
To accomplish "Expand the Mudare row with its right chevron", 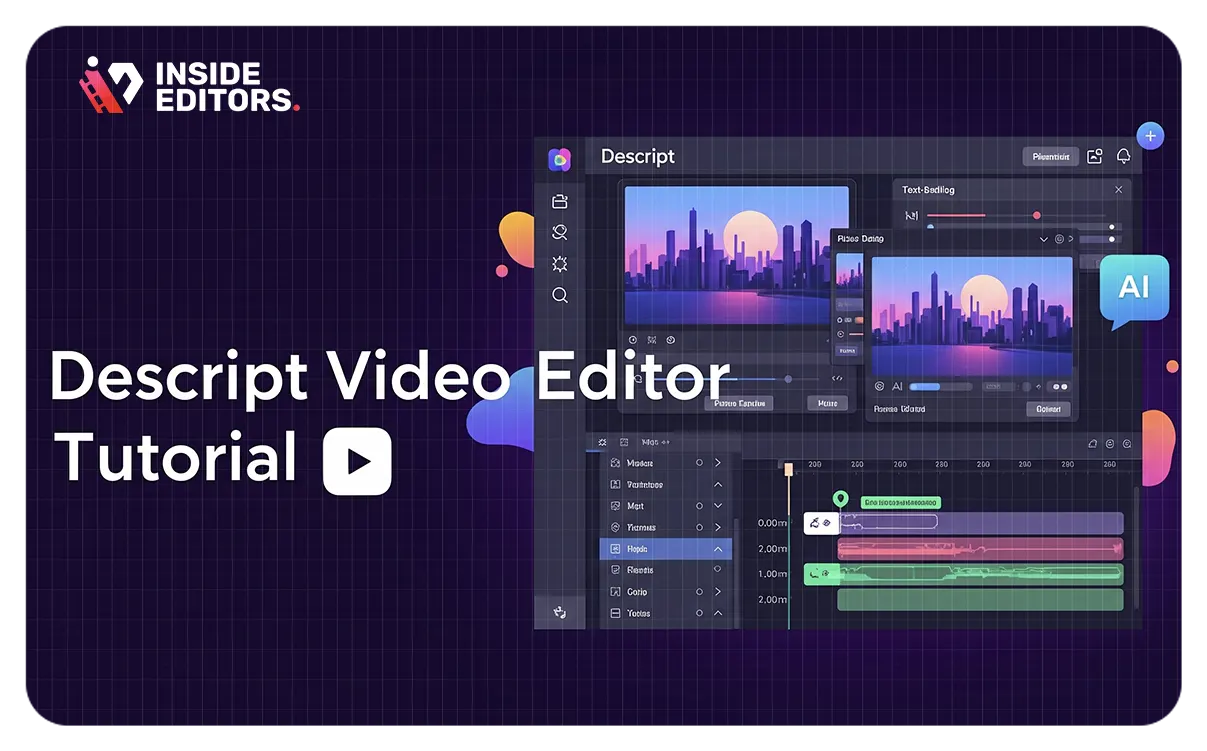I will tap(718, 463).
